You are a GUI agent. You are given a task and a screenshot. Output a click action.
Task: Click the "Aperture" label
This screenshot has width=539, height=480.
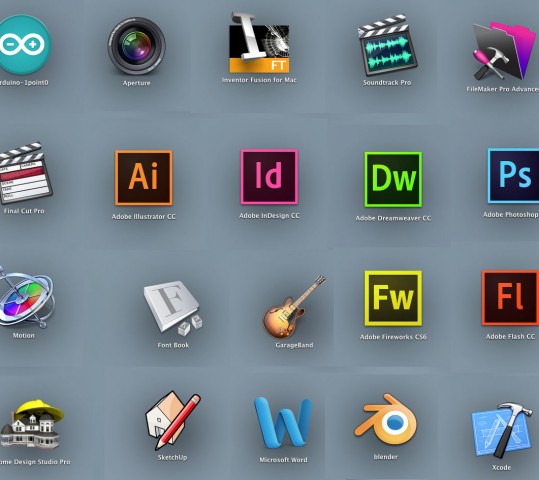(136, 83)
